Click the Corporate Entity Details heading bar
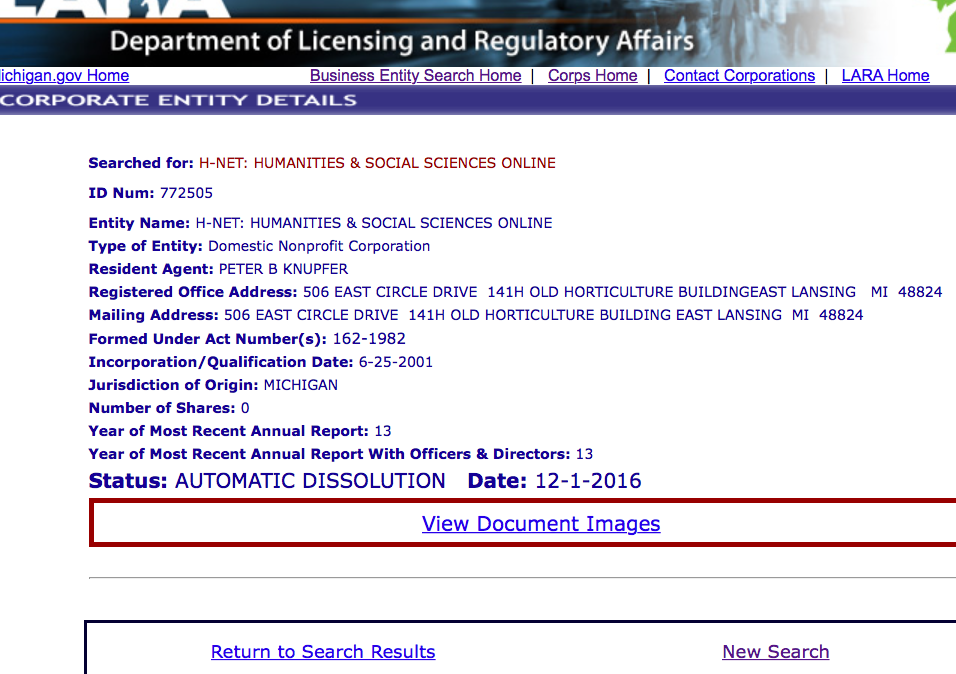Screen dimensions: 956x674 (180, 100)
